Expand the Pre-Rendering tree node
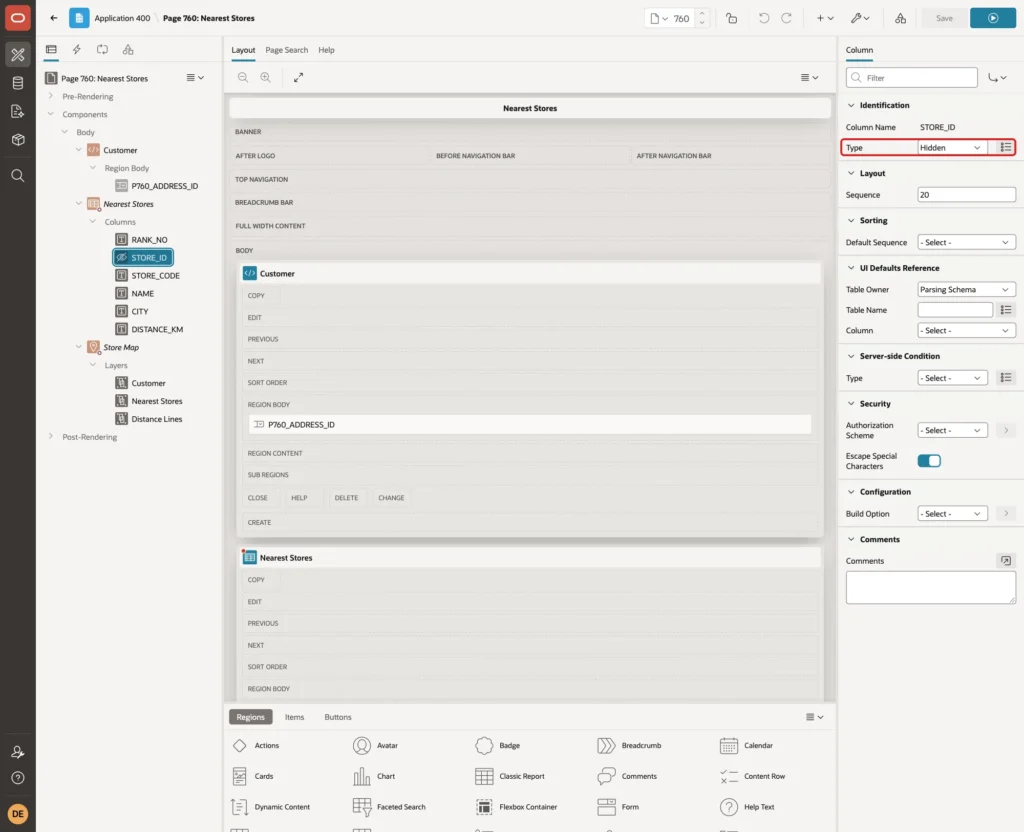The width and height of the screenshot is (1024, 832). pos(50,96)
